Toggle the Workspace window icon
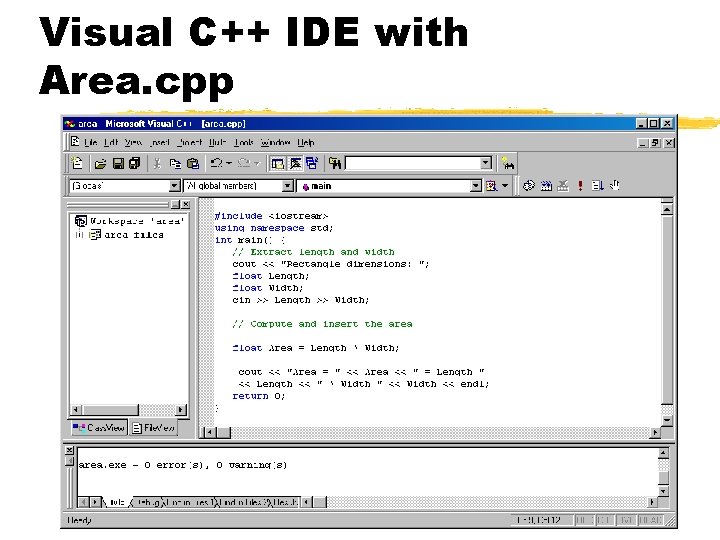 [x=277, y=163]
